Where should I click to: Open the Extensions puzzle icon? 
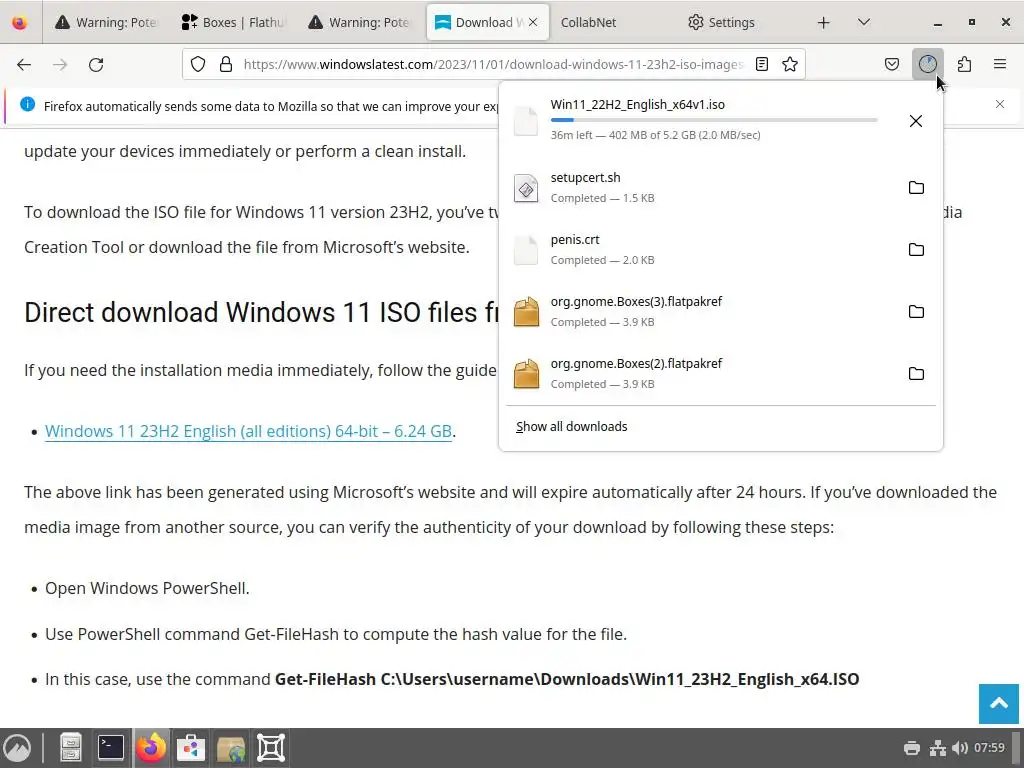[x=964, y=64]
